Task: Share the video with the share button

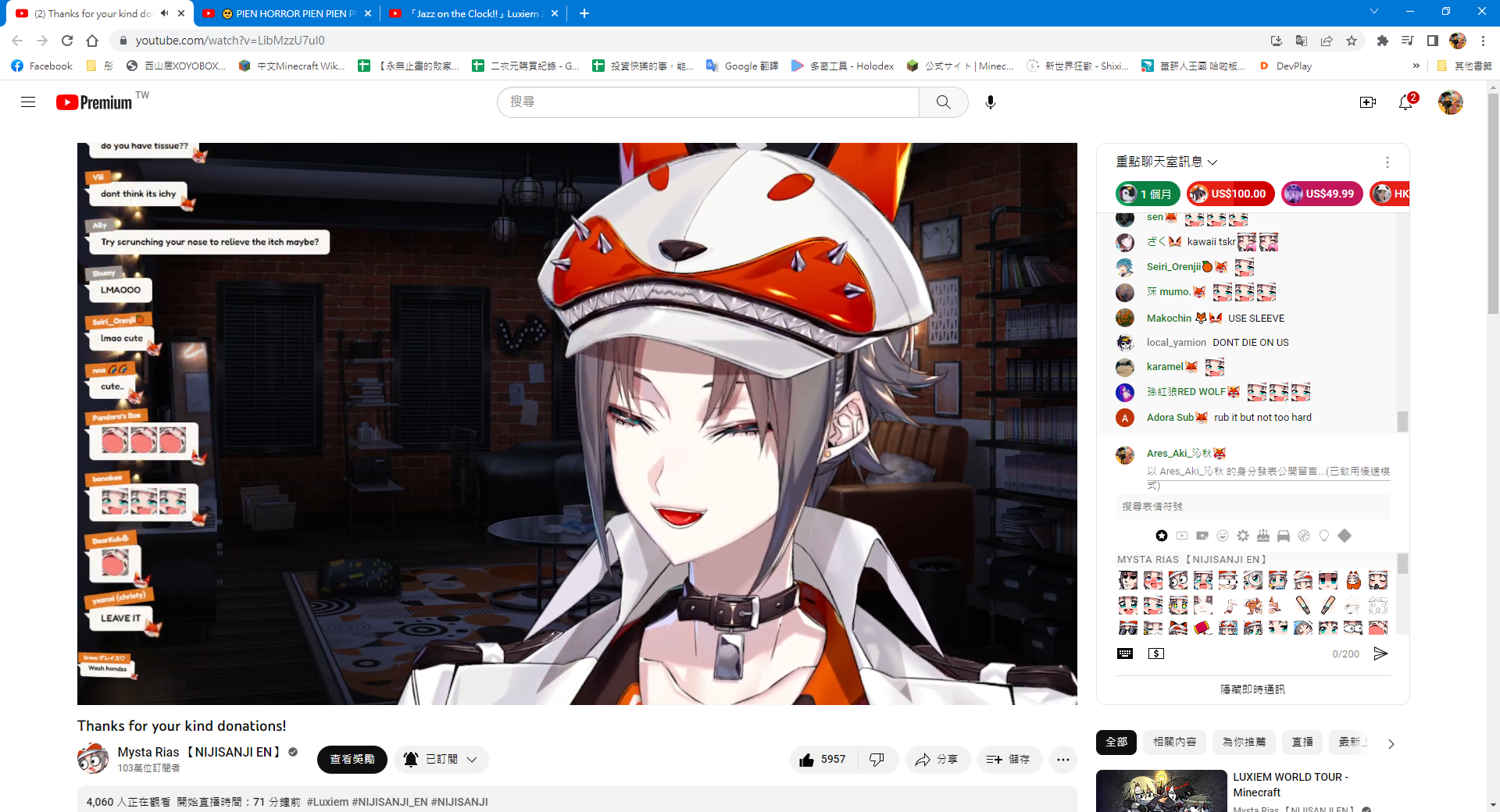Action: 937,760
